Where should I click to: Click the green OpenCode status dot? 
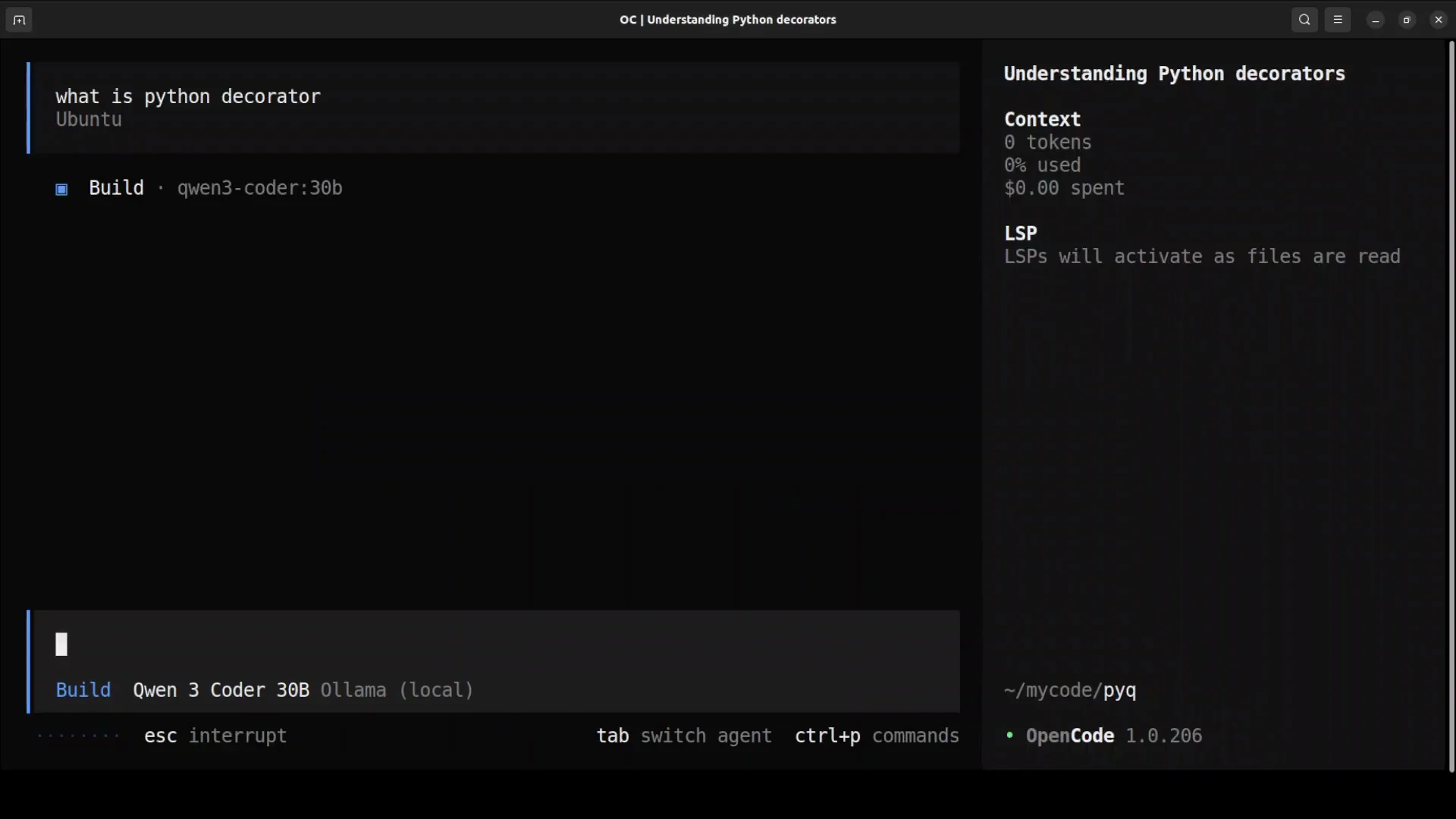point(1009,735)
